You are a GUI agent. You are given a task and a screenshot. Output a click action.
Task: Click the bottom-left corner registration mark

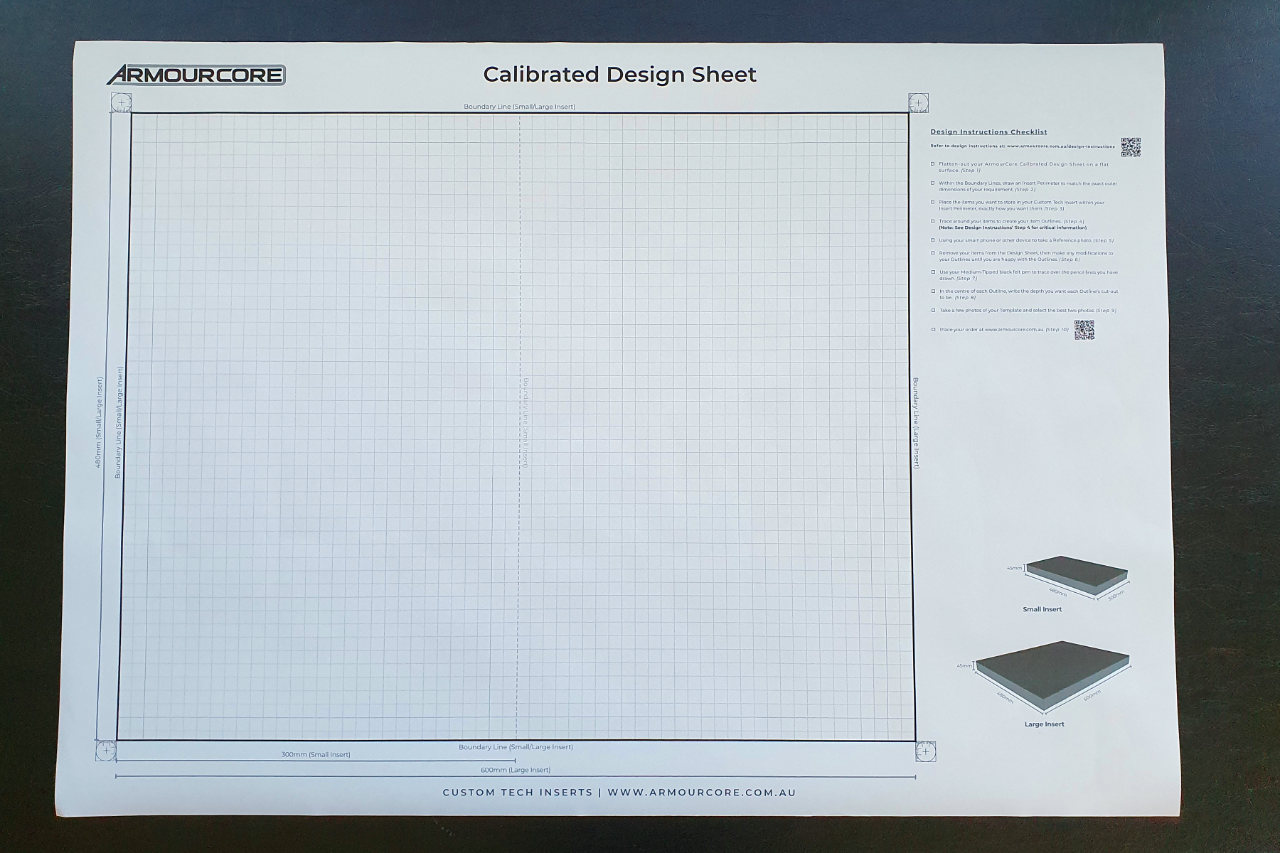tap(106, 750)
